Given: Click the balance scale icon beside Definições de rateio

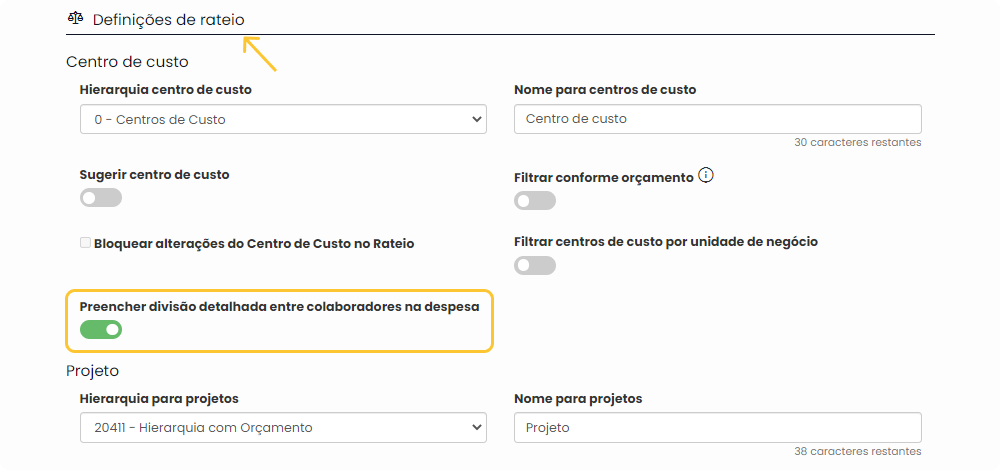Looking at the screenshot, I should click(x=76, y=18).
